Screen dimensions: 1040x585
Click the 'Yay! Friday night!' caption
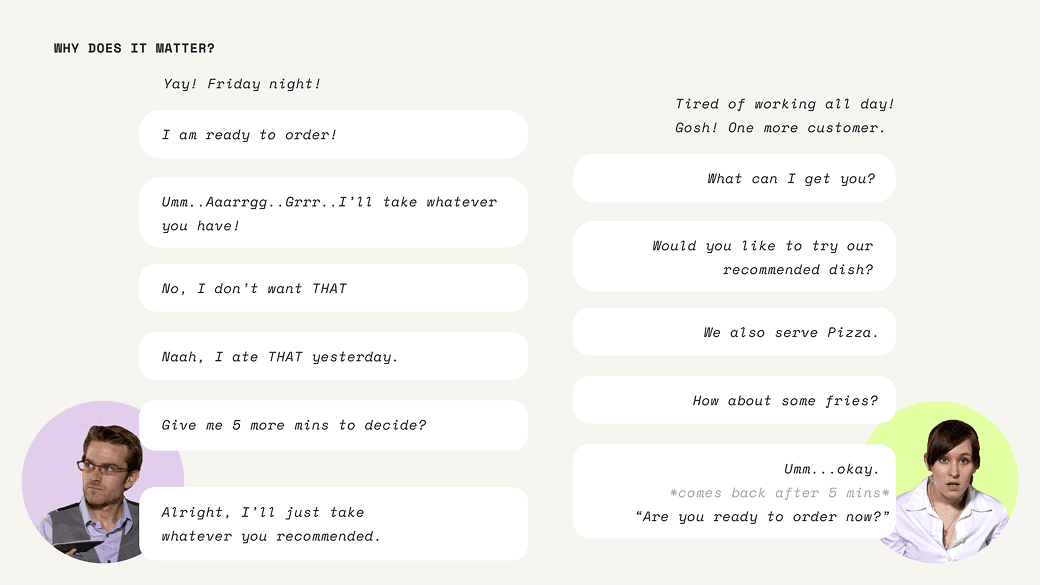242,84
